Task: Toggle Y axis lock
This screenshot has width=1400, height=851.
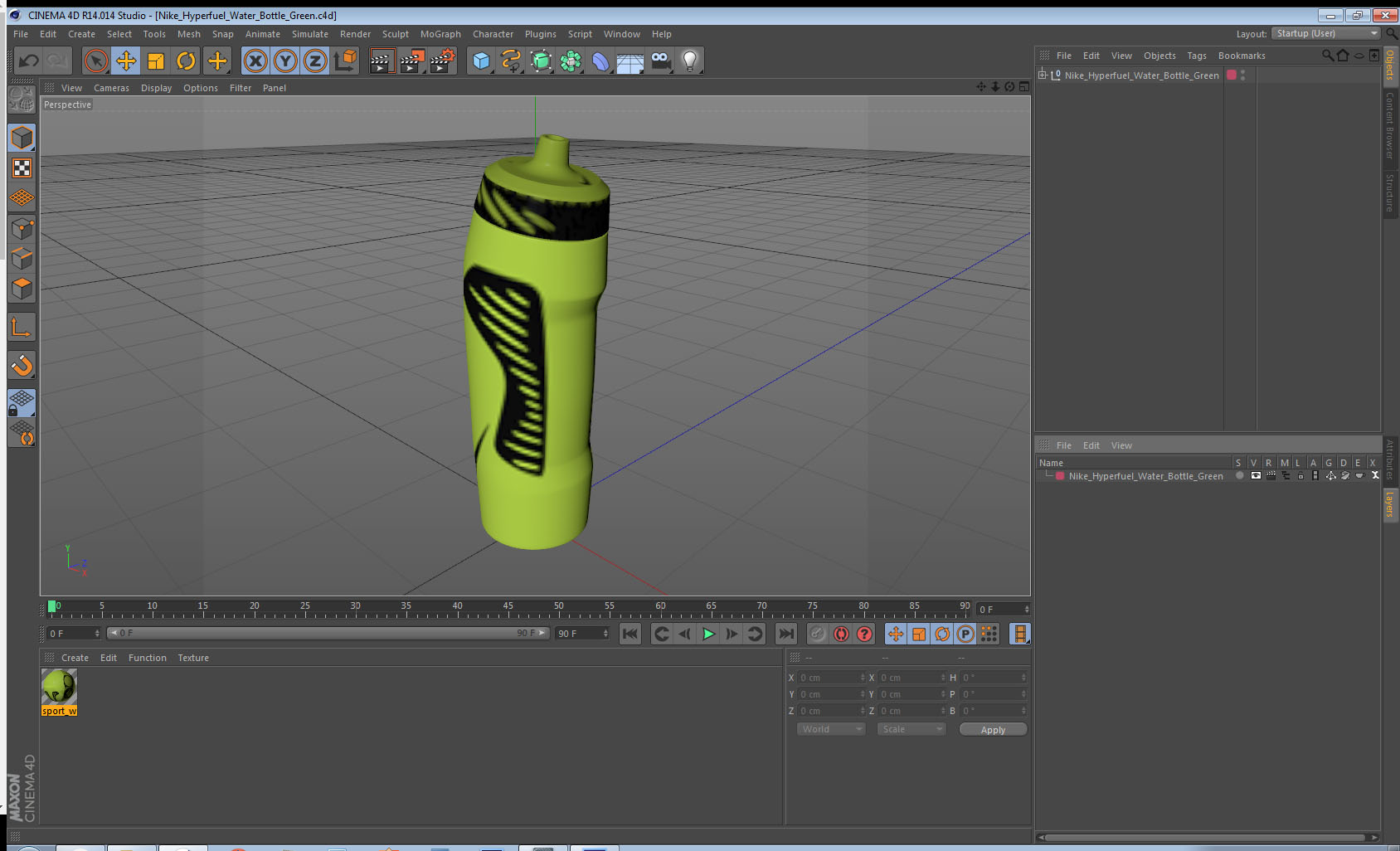Action: tap(285, 61)
